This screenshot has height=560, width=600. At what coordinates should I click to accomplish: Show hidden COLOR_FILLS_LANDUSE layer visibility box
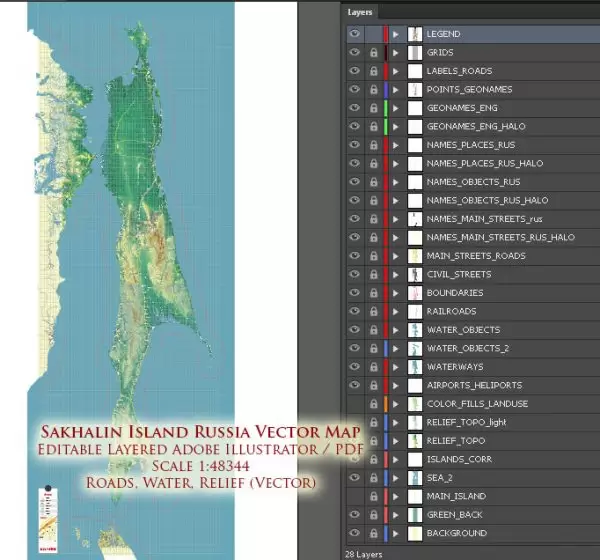(355, 403)
